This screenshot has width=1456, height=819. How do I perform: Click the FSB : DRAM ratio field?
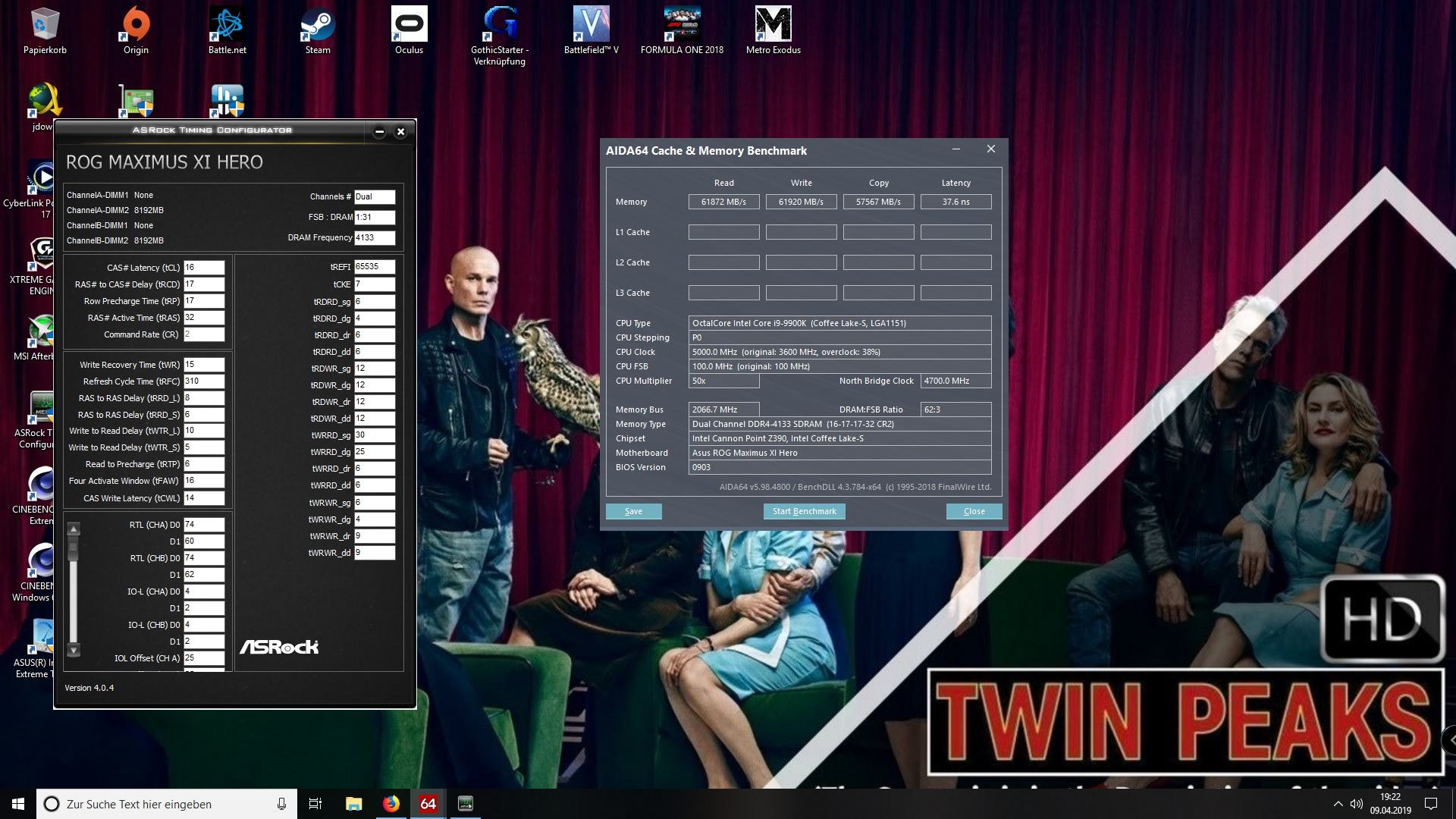tap(375, 217)
